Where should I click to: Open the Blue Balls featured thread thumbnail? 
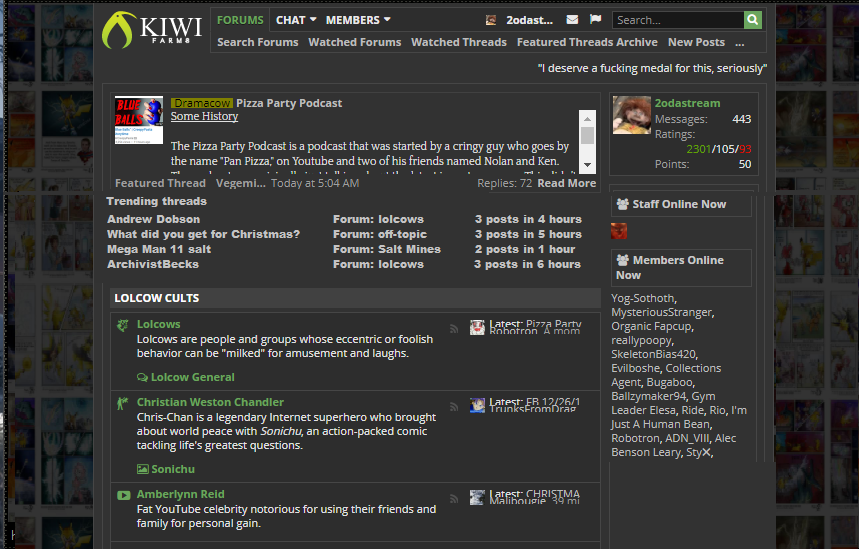click(139, 120)
